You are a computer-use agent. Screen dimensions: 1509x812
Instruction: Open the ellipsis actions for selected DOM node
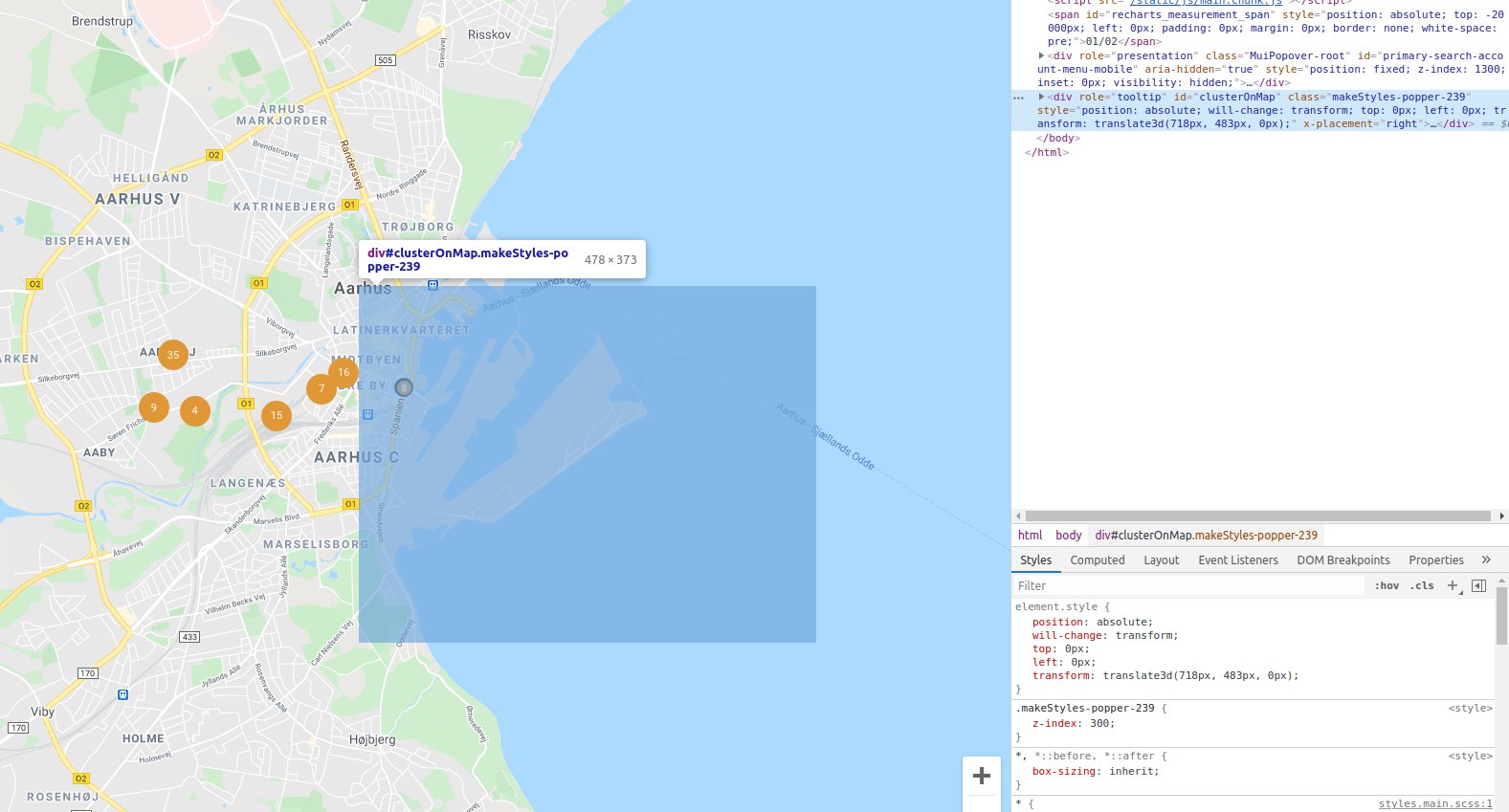[x=1019, y=98]
